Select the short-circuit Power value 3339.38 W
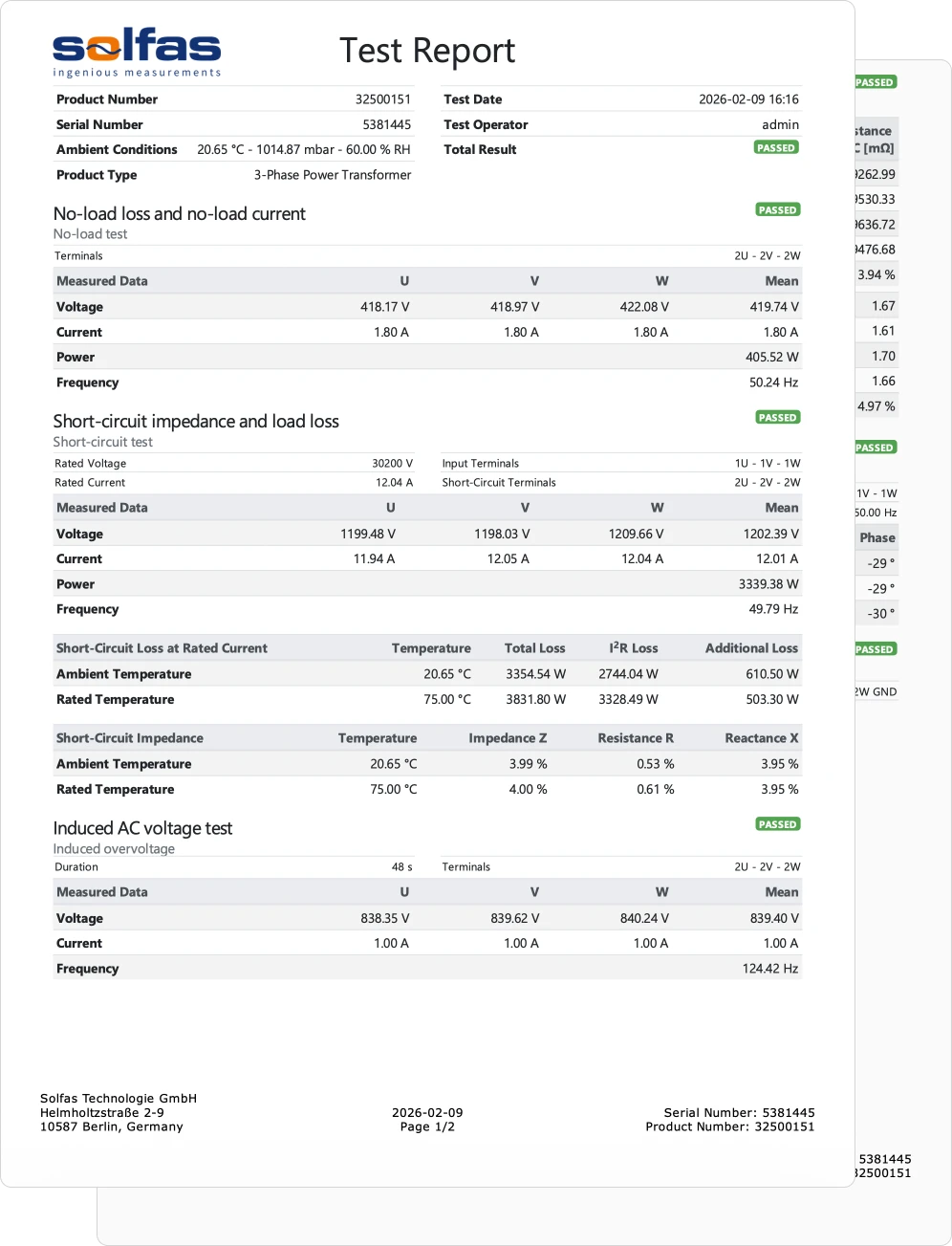The height and width of the screenshot is (1246, 952). pos(768,584)
